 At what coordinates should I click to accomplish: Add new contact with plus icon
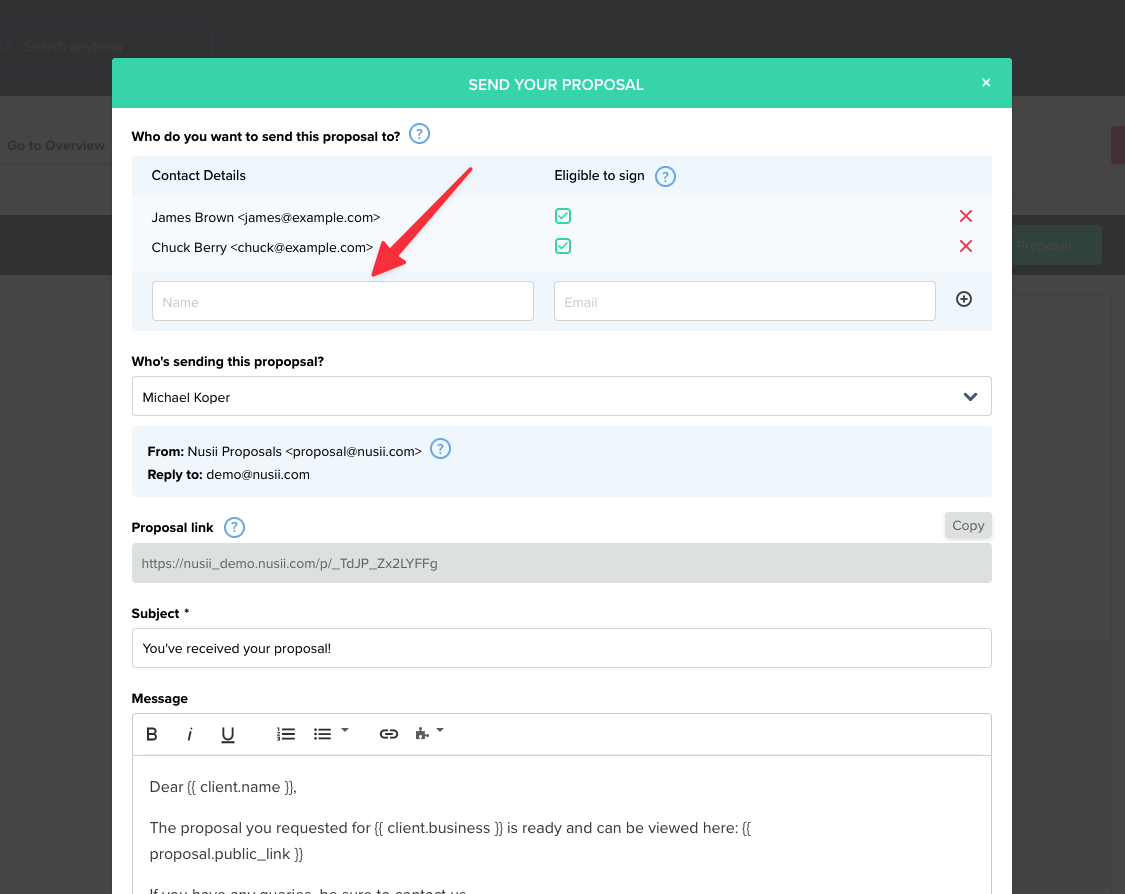point(964,299)
